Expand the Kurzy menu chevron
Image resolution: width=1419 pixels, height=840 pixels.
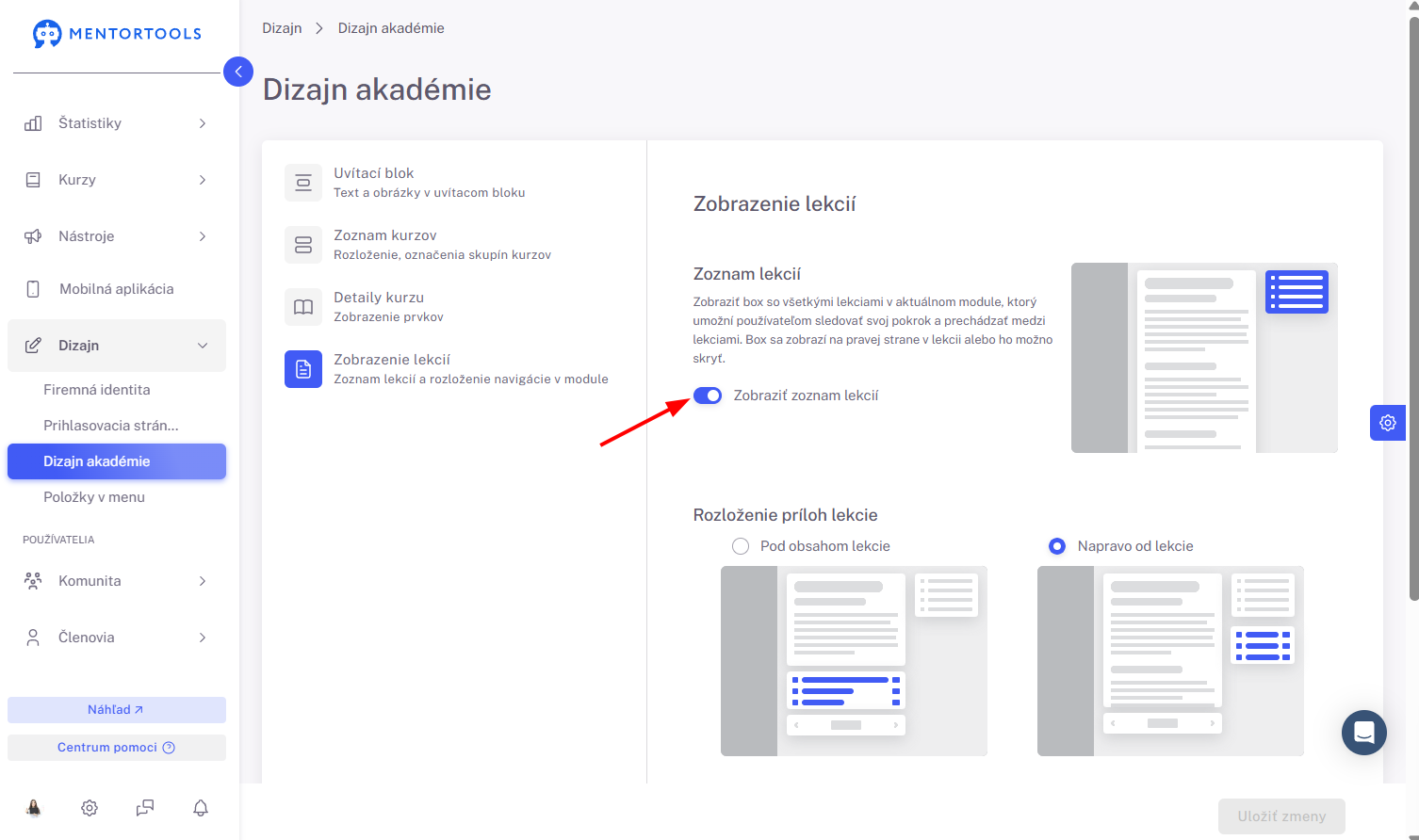(x=203, y=180)
